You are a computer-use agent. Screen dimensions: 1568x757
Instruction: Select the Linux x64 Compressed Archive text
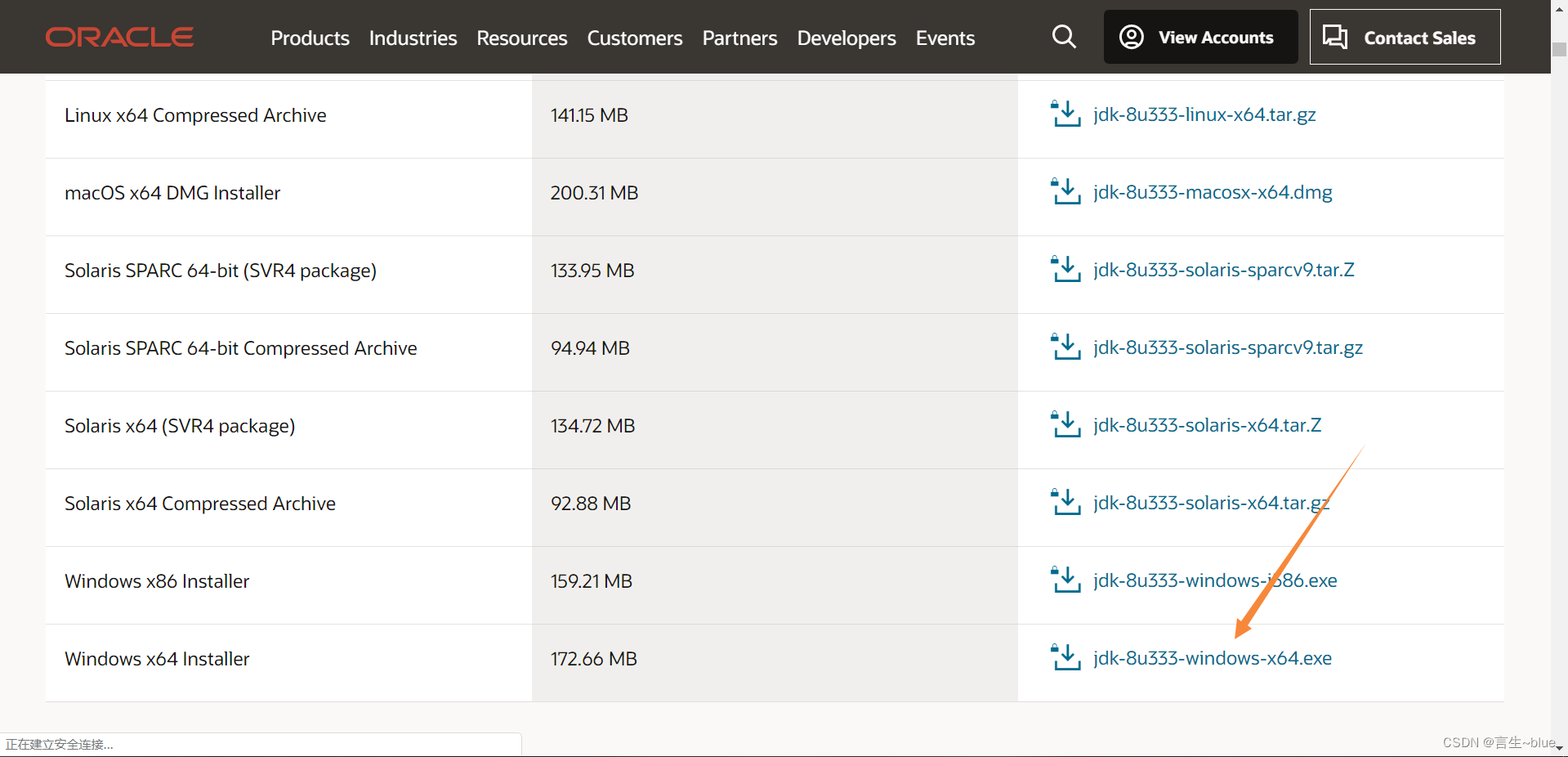click(195, 115)
